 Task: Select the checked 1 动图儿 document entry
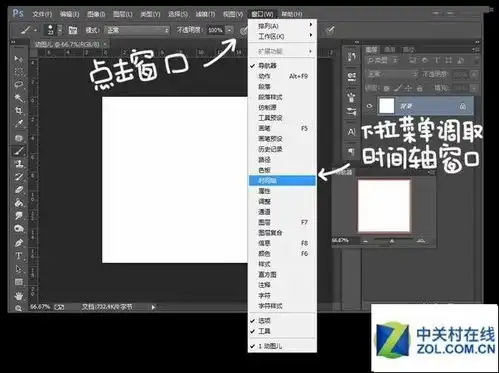click(x=282, y=346)
